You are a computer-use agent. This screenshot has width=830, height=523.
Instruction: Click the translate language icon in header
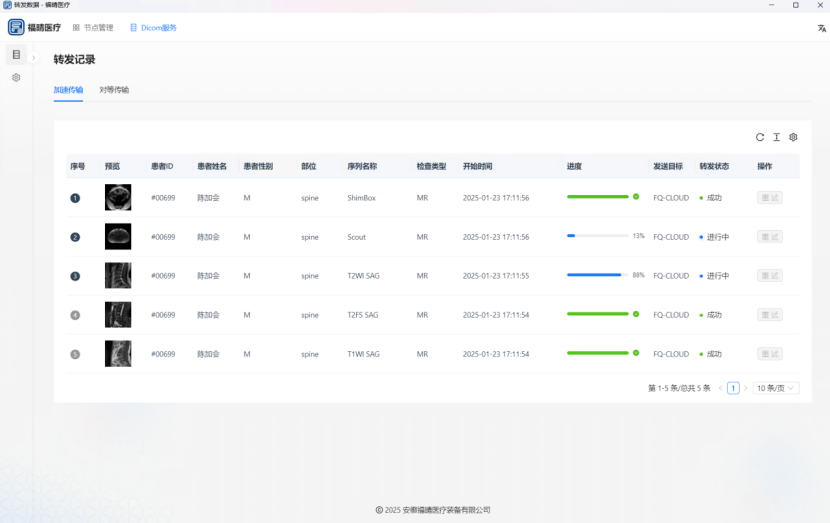click(x=821, y=28)
